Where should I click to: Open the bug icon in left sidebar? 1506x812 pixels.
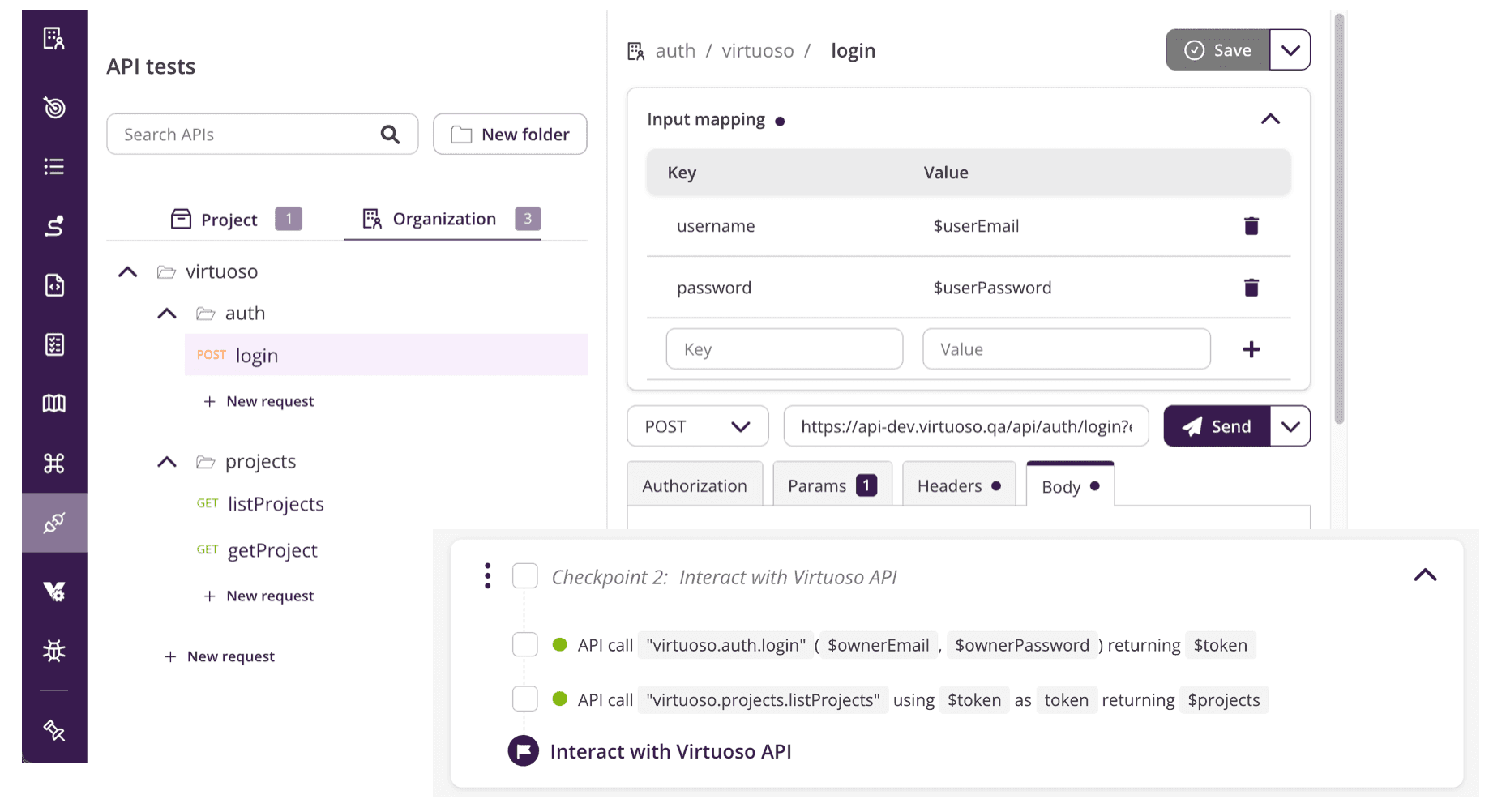point(54,651)
